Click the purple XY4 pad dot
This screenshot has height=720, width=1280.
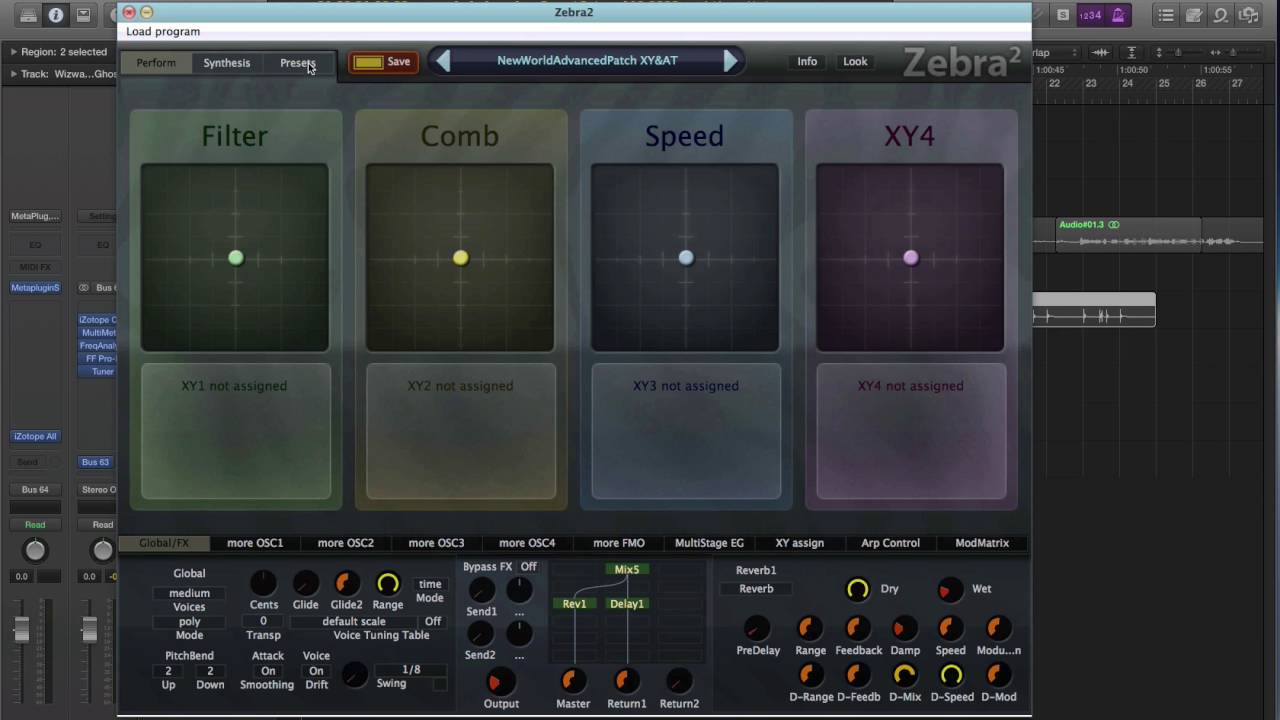(911, 258)
